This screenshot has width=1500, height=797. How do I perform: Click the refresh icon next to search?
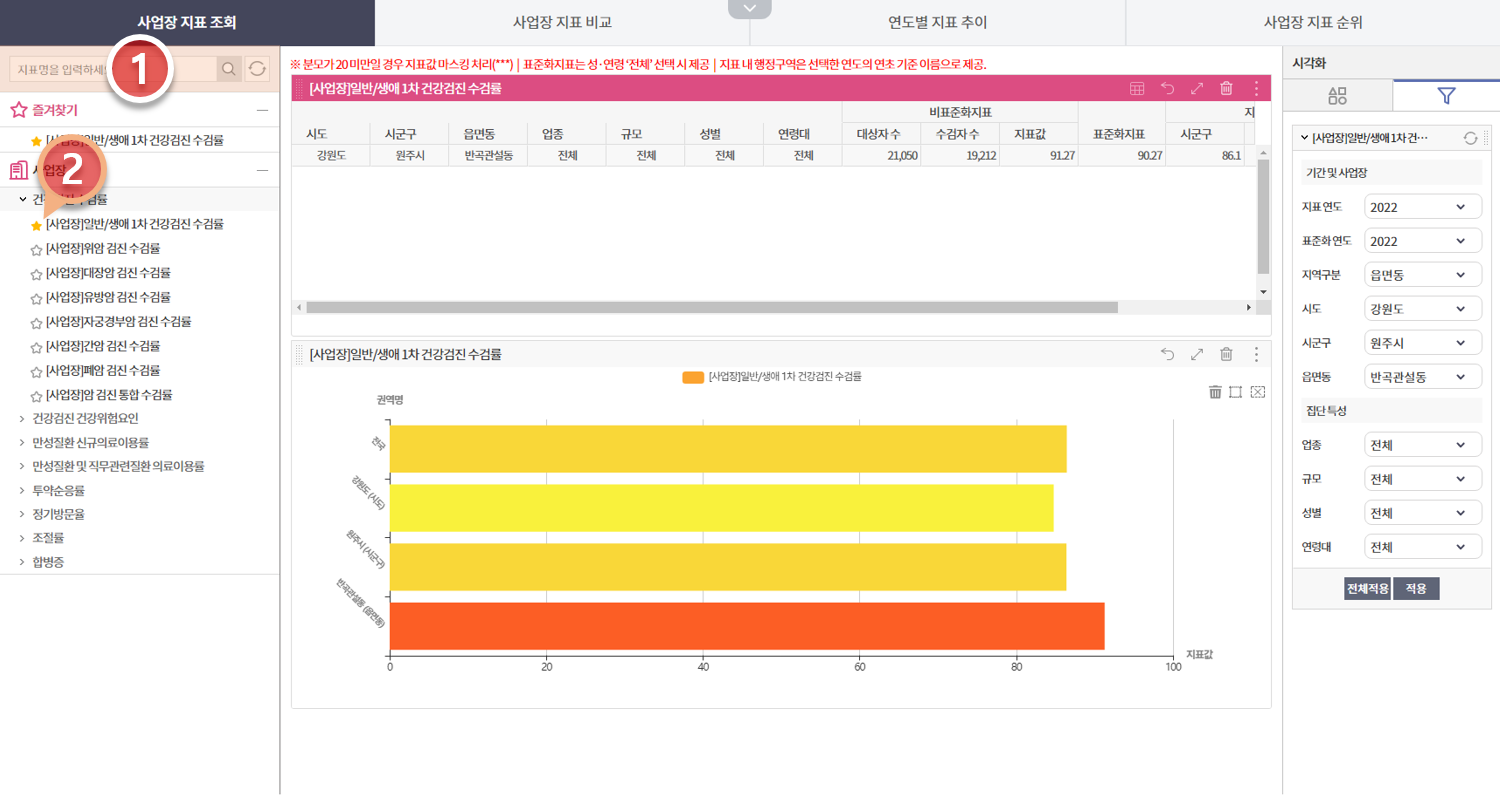[257, 68]
